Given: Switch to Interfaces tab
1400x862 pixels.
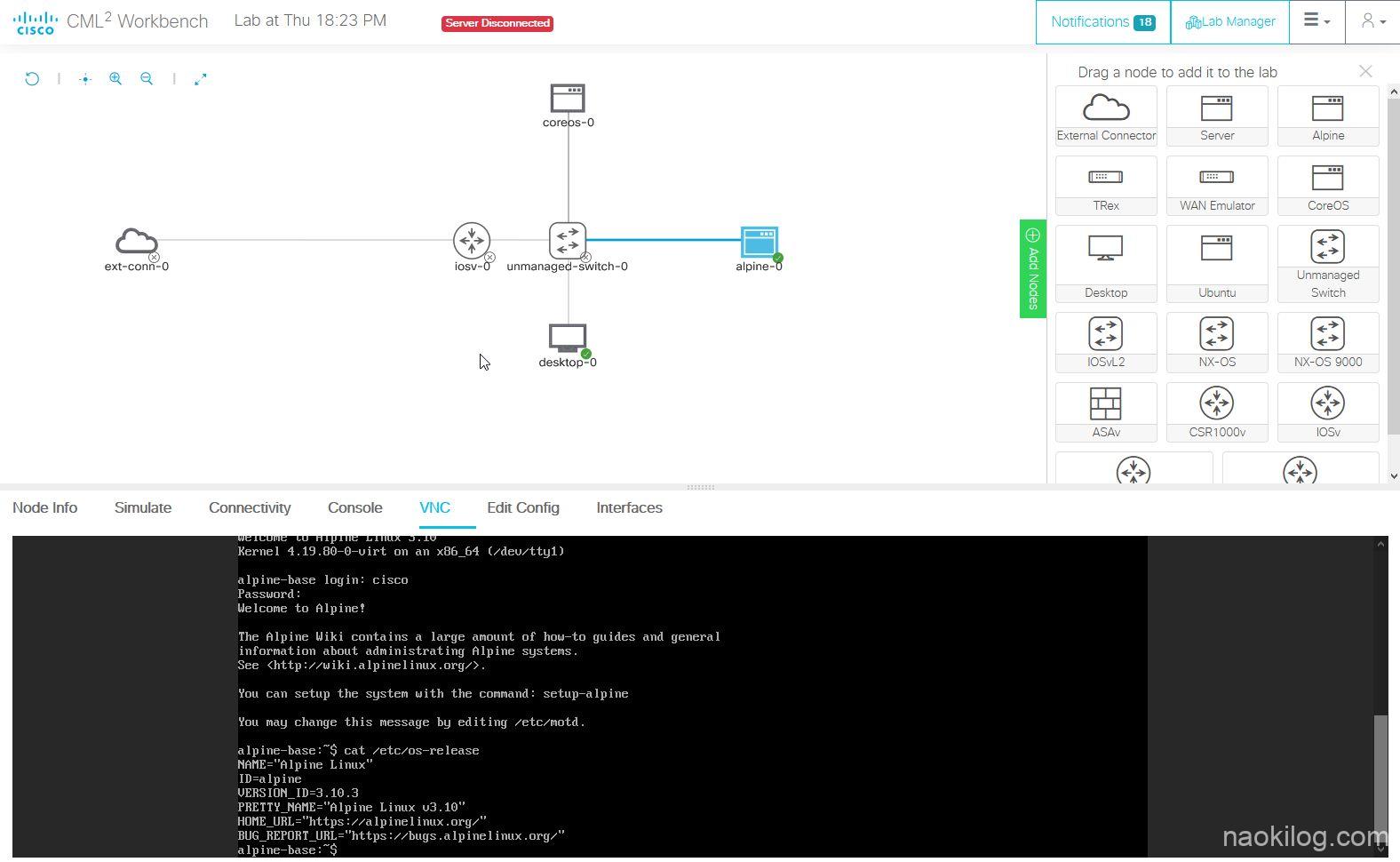Looking at the screenshot, I should coord(629,507).
